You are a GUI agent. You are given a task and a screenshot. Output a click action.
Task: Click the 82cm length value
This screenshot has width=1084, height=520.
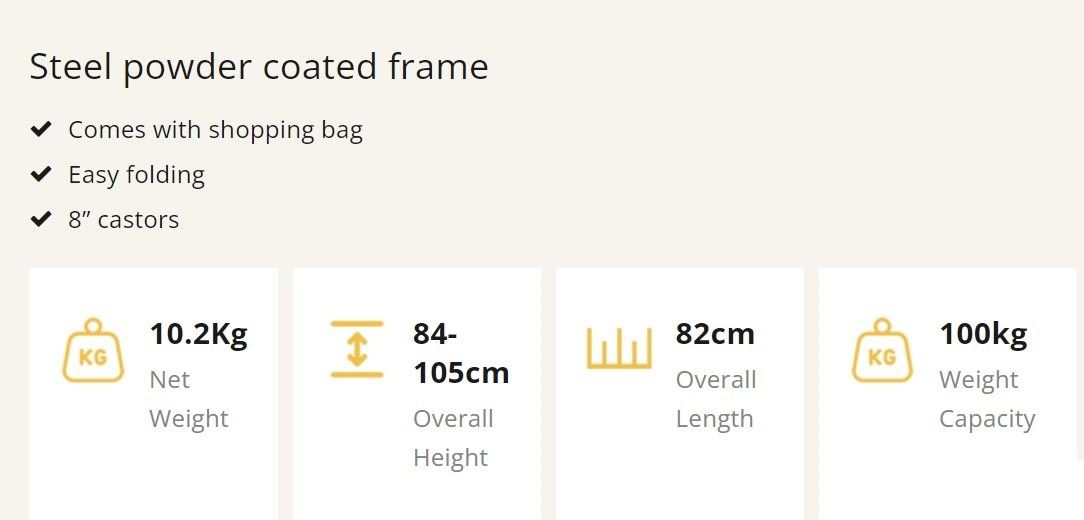point(714,333)
